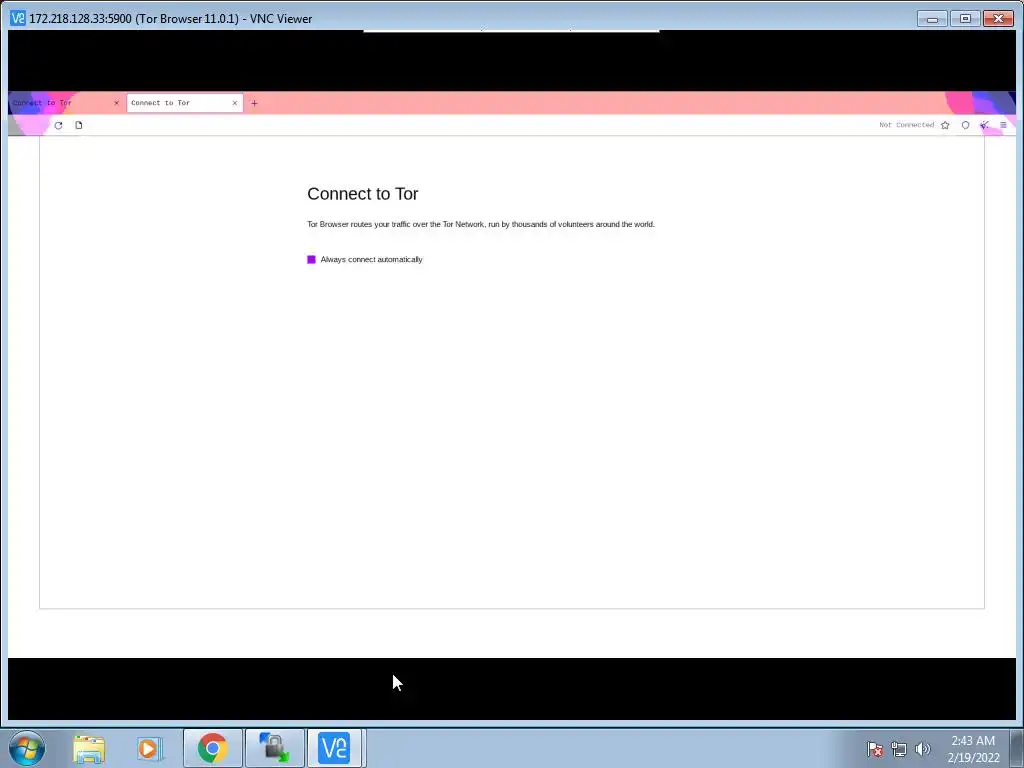Click the New Identity broom icon
Screen dimensions: 1024x768
(x=984, y=125)
